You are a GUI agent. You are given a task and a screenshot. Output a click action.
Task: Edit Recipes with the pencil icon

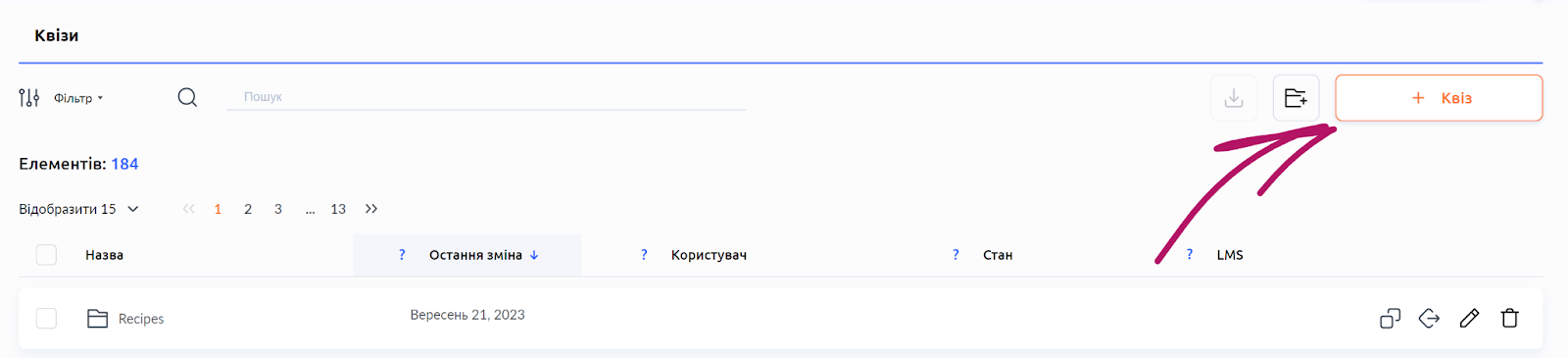click(x=1469, y=318)
